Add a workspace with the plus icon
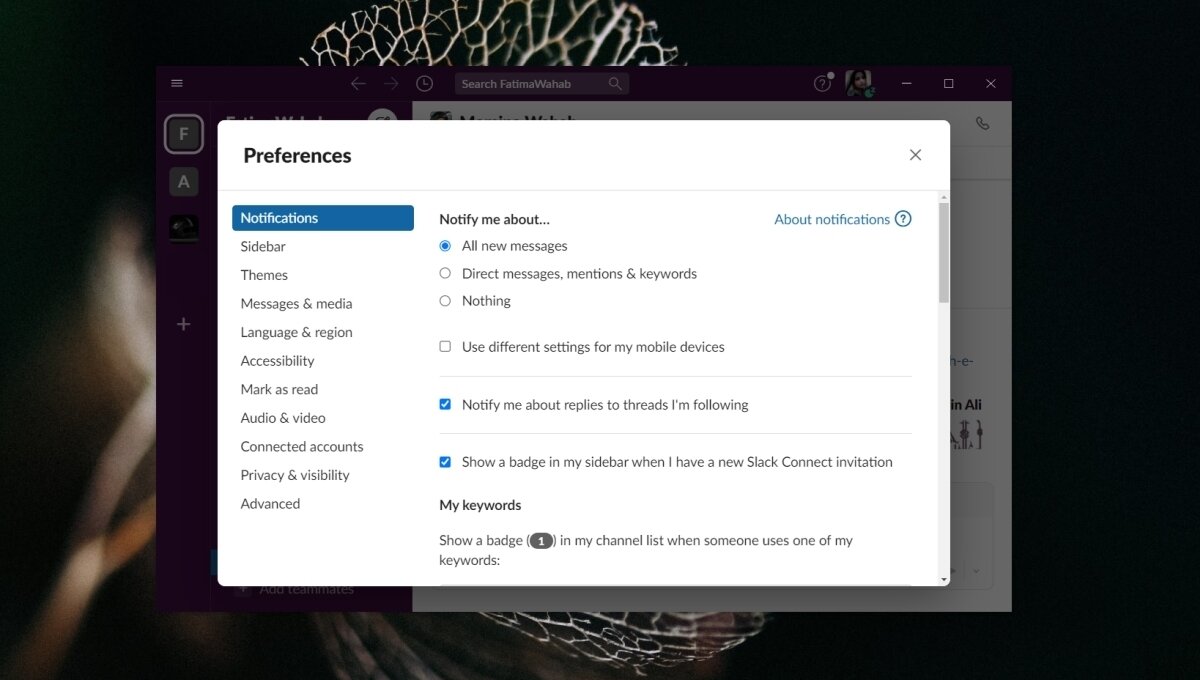Image resolution: width=1200 pixels, height=680 pixels. [183, 324]
